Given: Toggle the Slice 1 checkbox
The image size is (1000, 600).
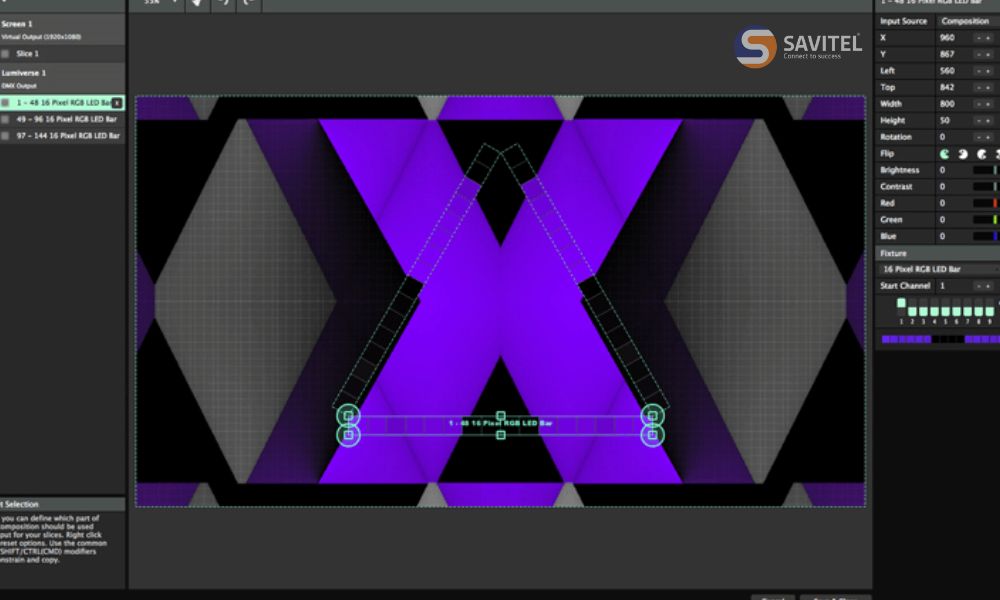Looking at the screenshot, I should point(6,54).
